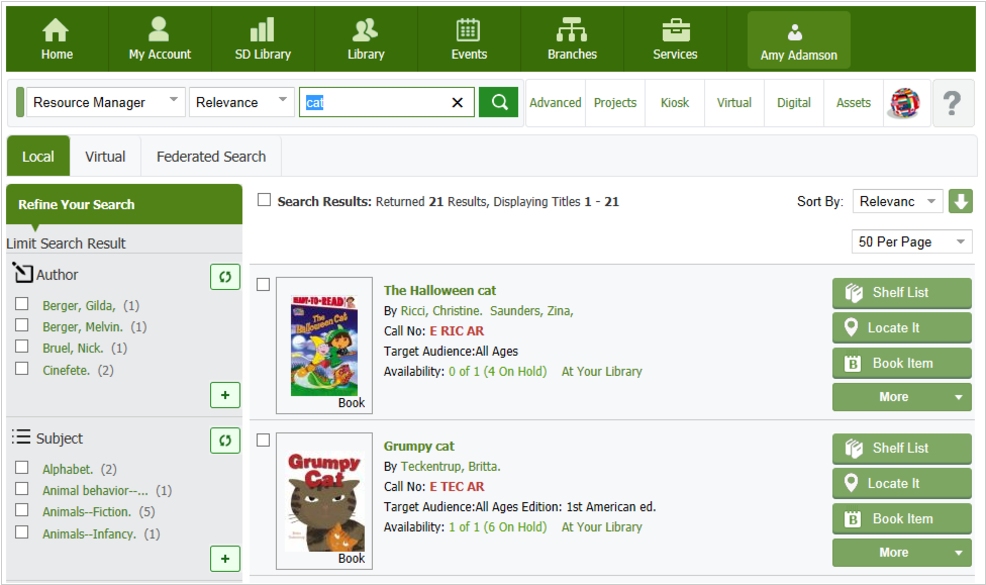986x585 pixels.
Task: Open the Home navigation icon
Action: [x=57, y=40]
